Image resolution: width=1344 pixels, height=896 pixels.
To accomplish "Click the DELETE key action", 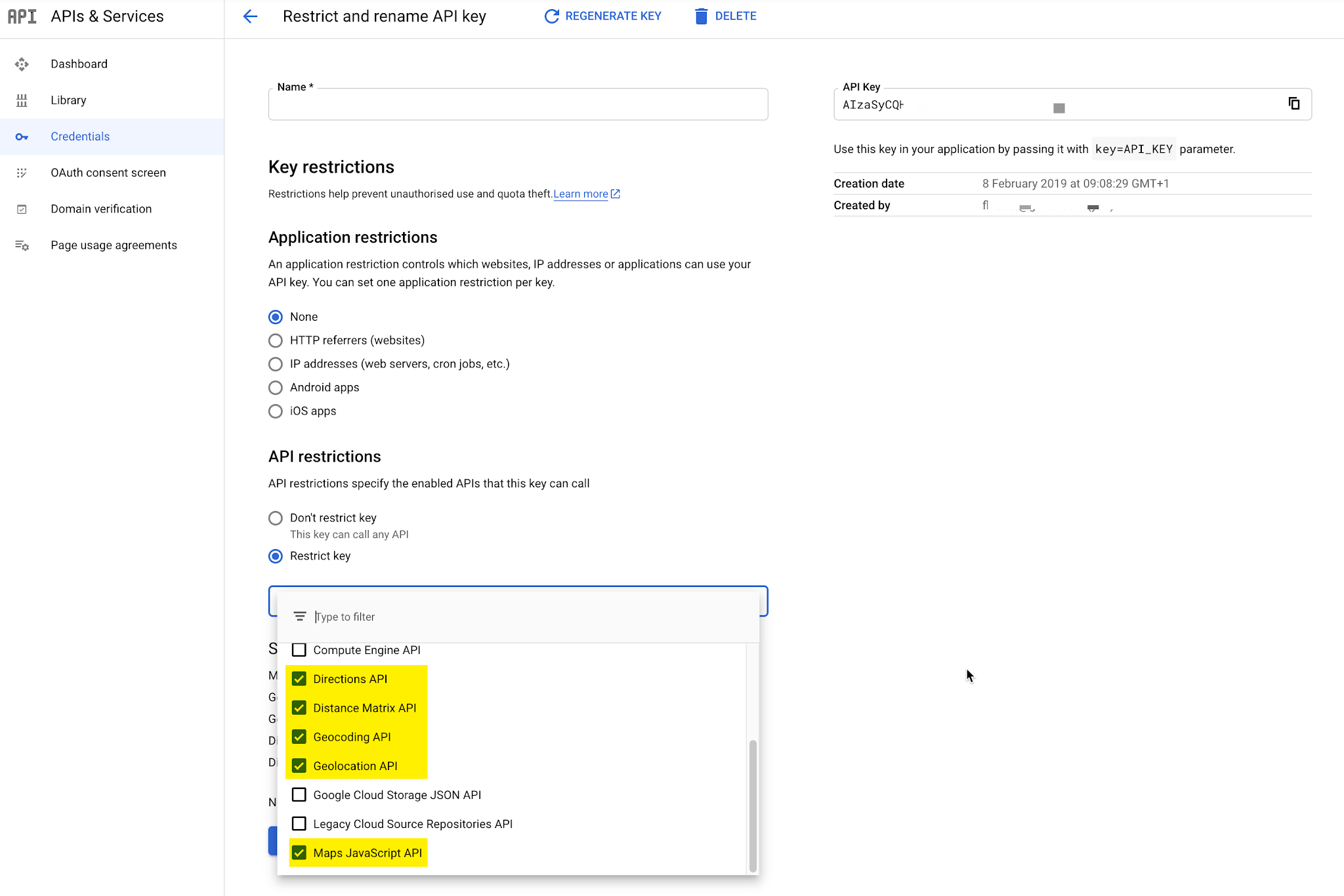I will tap(724, 16).
